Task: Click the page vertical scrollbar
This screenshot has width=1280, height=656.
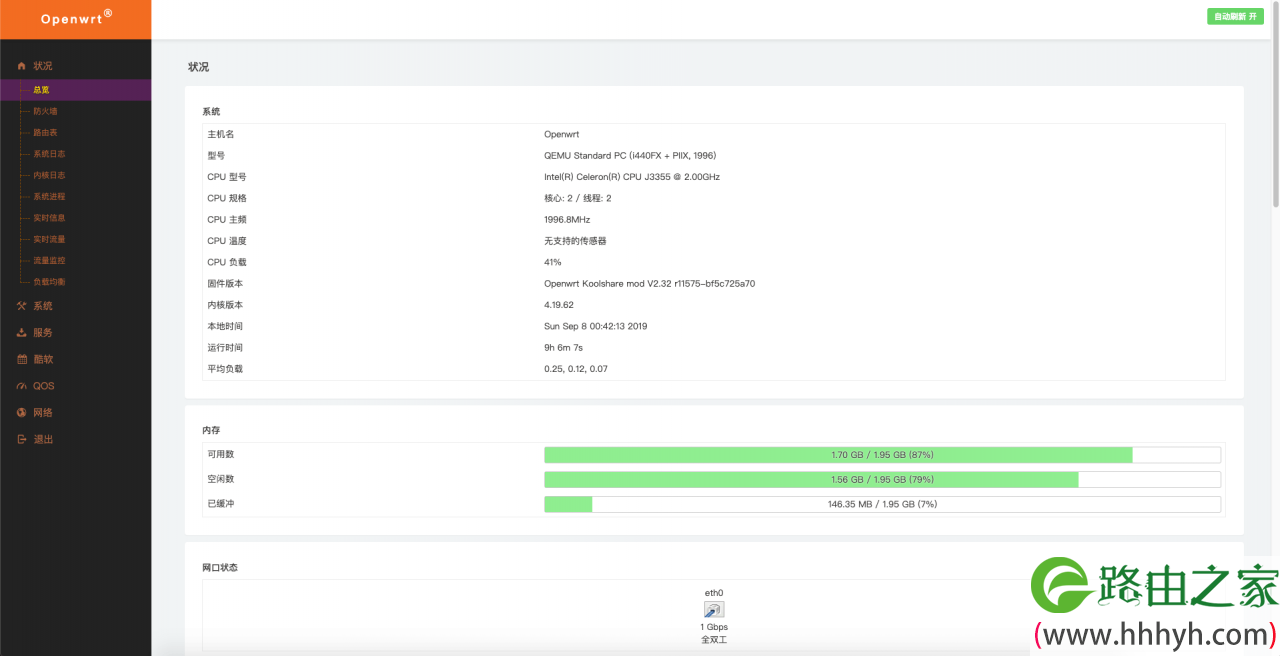Action: (x=1275, y=105)
